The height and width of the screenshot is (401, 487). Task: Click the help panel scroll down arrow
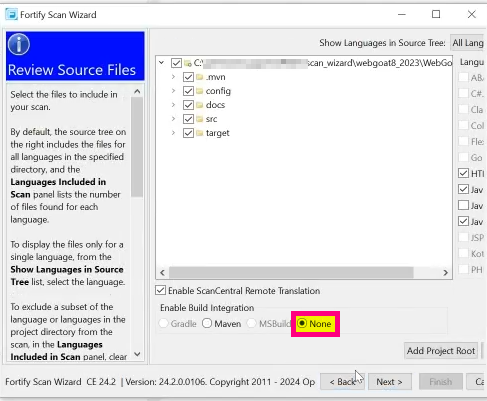click(x=137, y=354)
